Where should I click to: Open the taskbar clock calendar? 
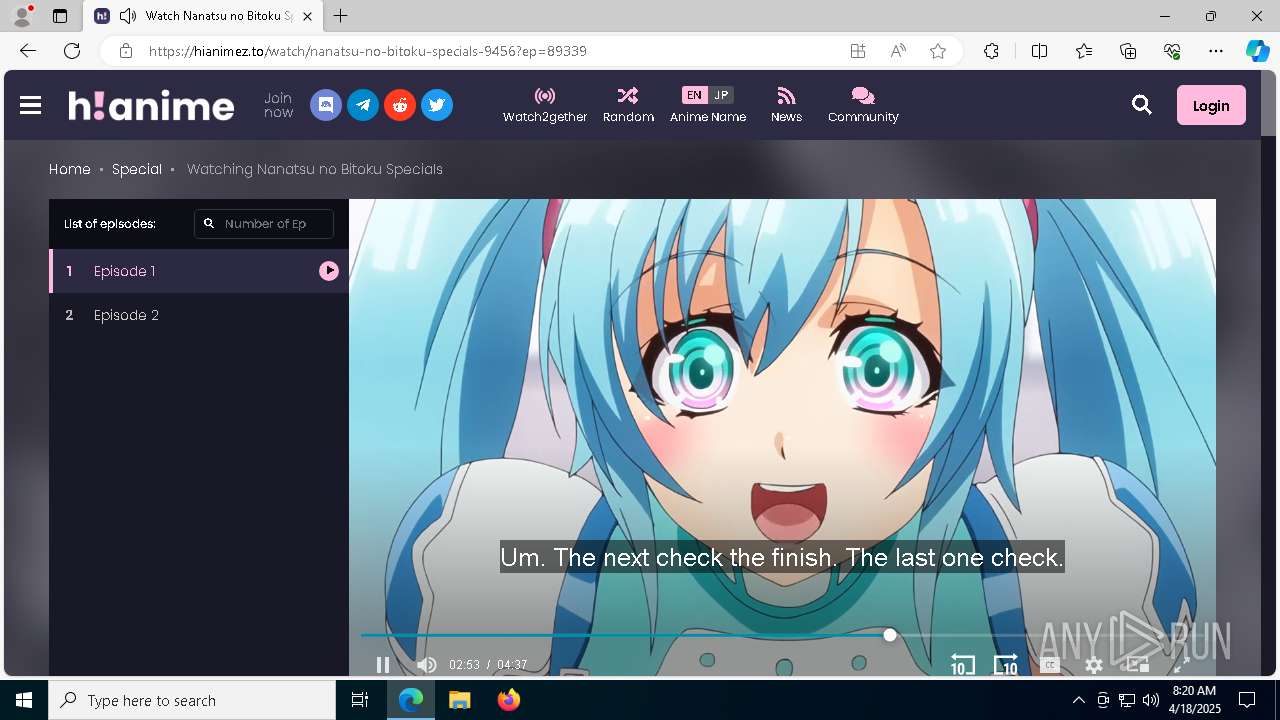[1194, 700]
